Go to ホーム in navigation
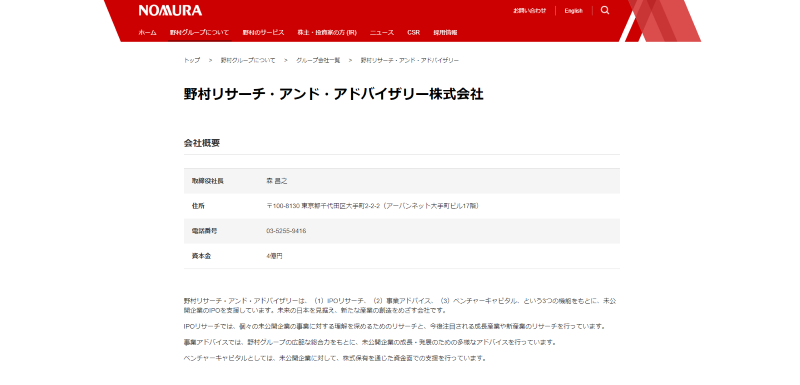800x385 pixels. click(x=147, y=32)
